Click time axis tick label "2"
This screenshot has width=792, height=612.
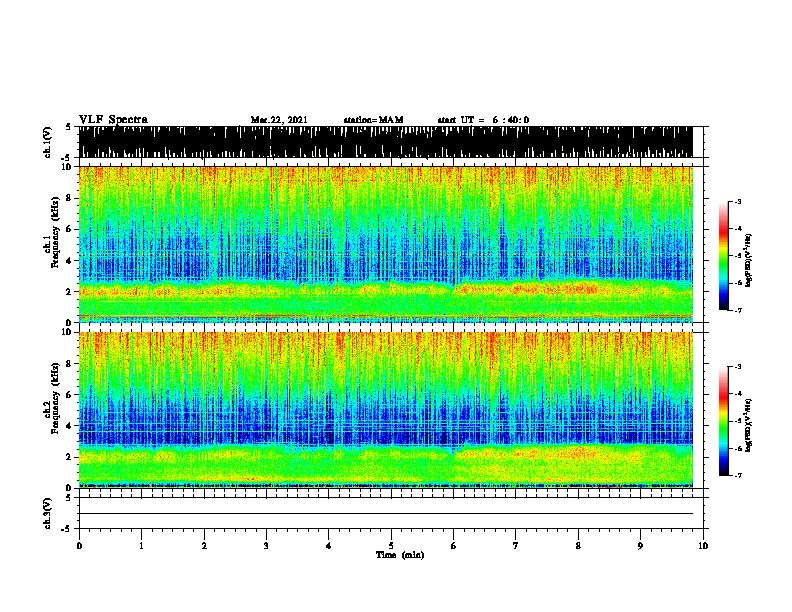coord(204,545)
